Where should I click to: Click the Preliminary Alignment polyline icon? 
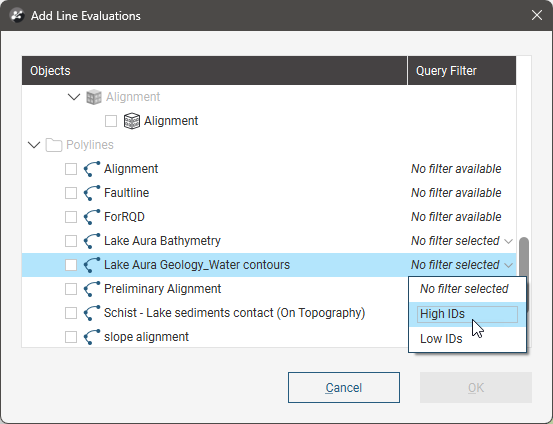point(92,289)
